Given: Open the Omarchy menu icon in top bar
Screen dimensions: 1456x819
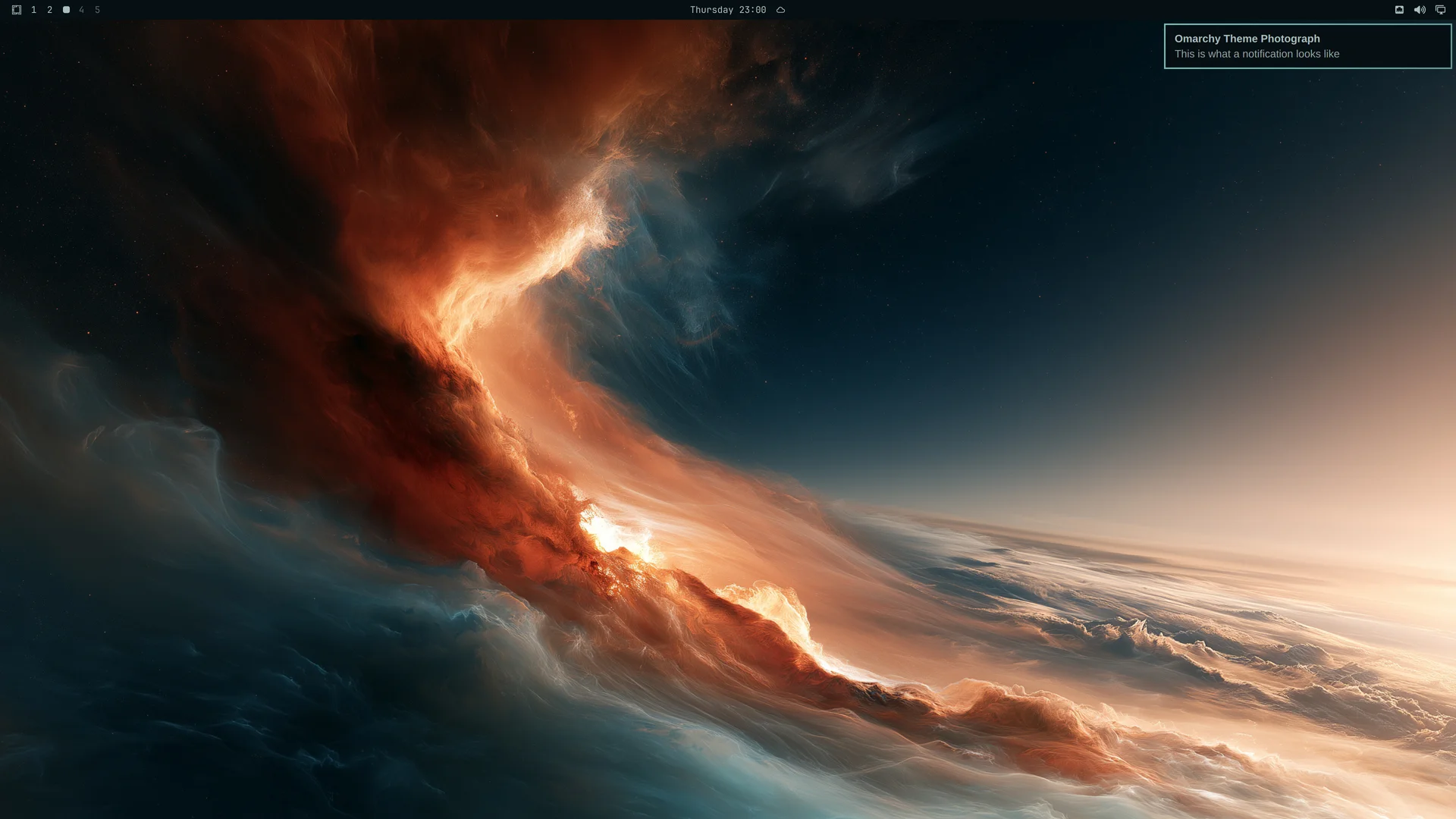Looking at the screenshot, I should click(17, 10).
